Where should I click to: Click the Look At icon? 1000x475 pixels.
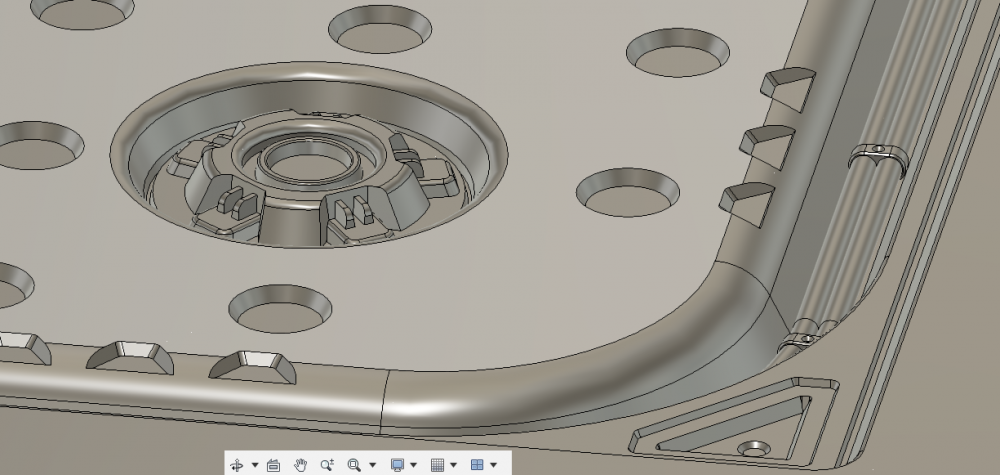pos(274,465)
